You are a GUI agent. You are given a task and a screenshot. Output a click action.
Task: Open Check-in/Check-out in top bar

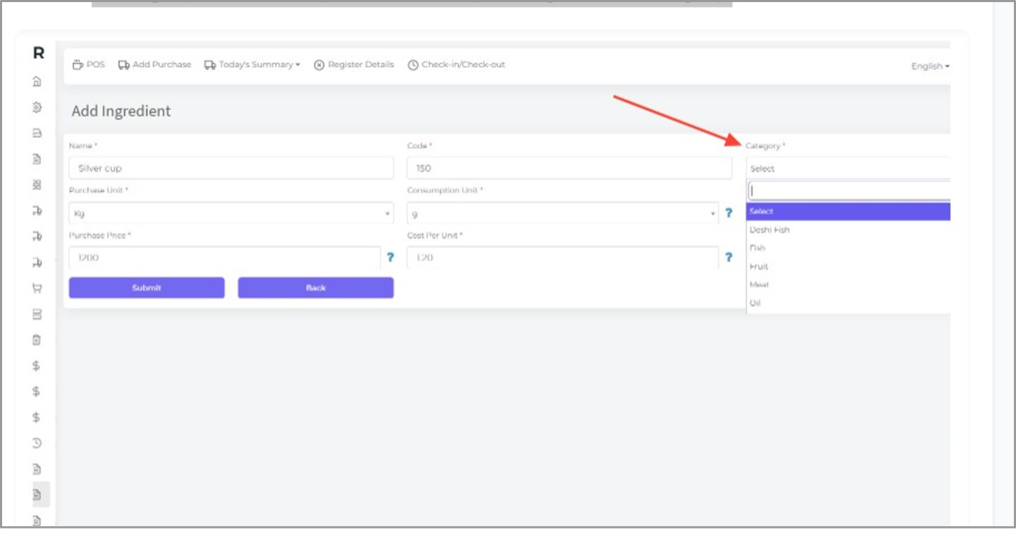(x=456, y=65)
